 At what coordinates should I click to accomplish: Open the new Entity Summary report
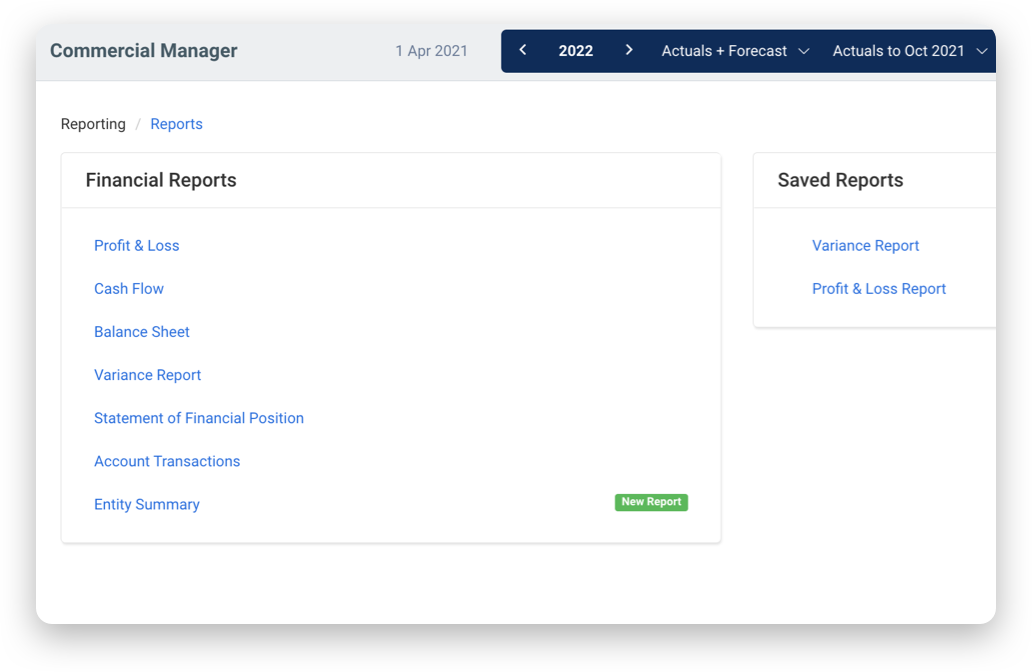click(x=146, y=504)
